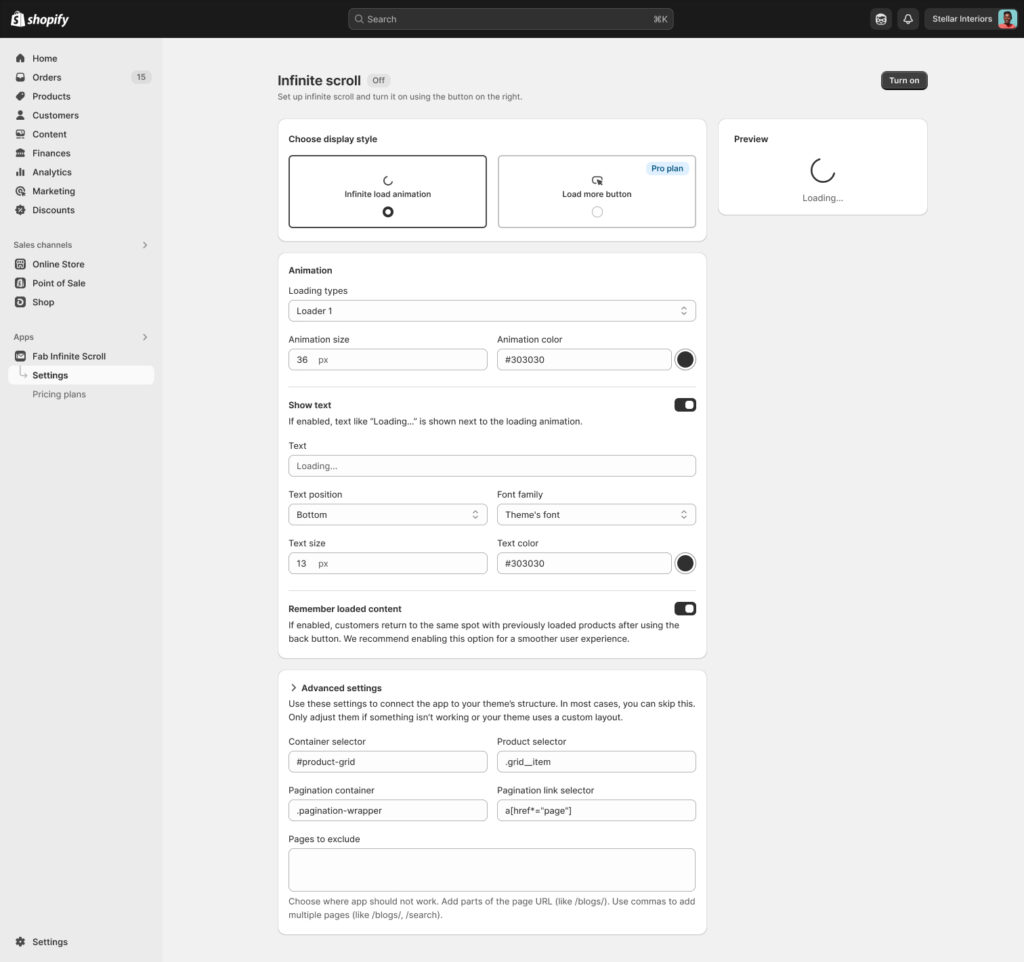Click the Discounts badge icon
The width and height of the screenshot is (1024, 962).
point(20,210)
